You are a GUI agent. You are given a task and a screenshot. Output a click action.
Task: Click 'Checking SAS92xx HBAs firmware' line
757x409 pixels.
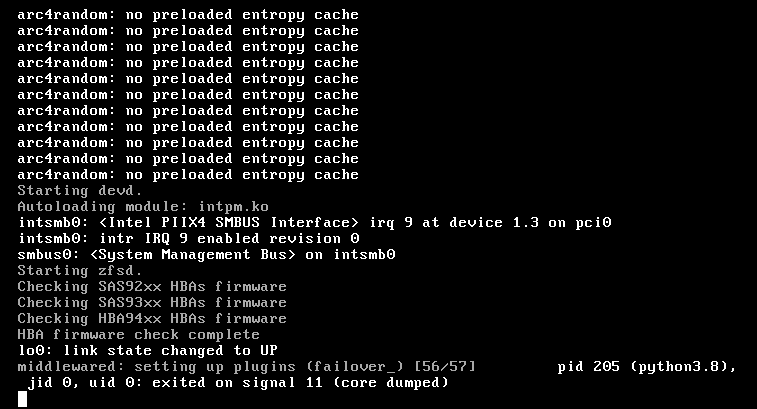(152, 286)
